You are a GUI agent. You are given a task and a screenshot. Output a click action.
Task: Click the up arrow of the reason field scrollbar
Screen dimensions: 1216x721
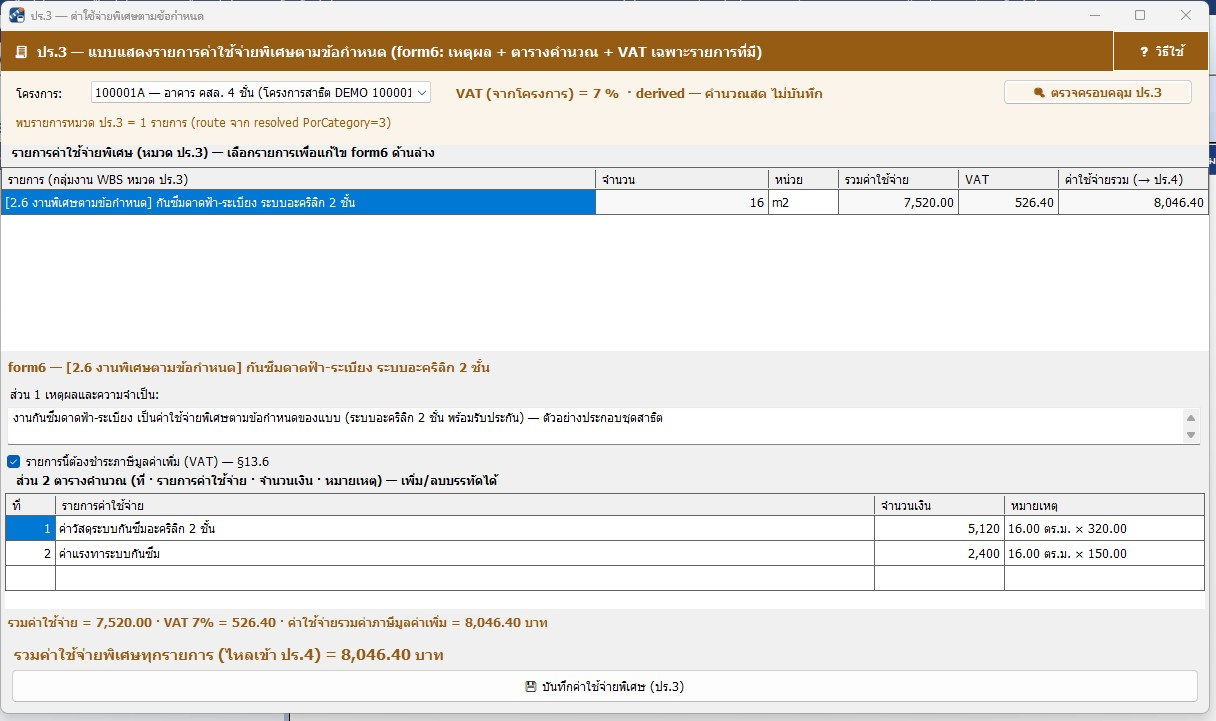(1190, 416)
